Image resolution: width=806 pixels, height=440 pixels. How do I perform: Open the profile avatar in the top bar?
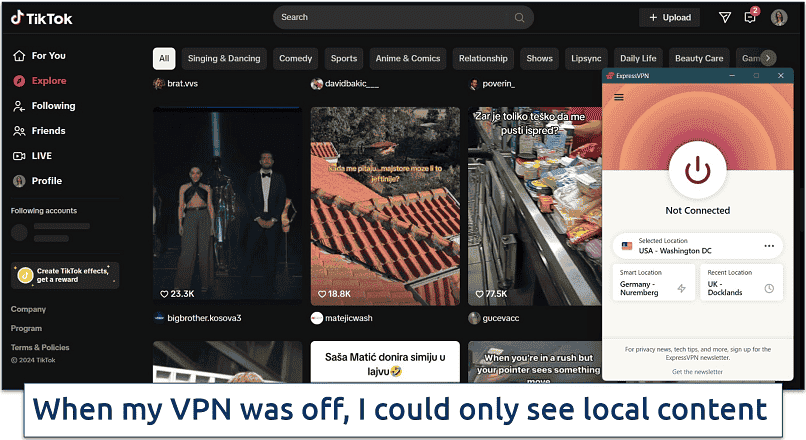pos(779,17)
